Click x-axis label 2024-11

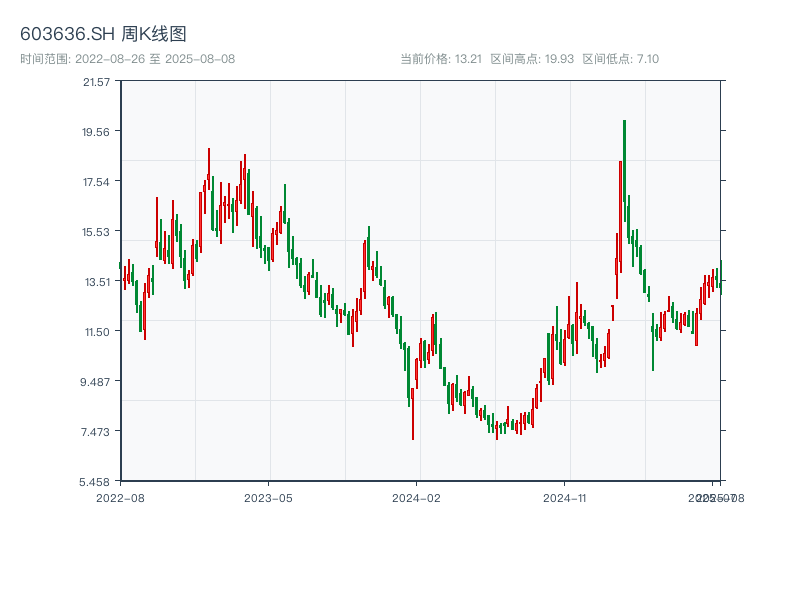click(x=565, y=498)
